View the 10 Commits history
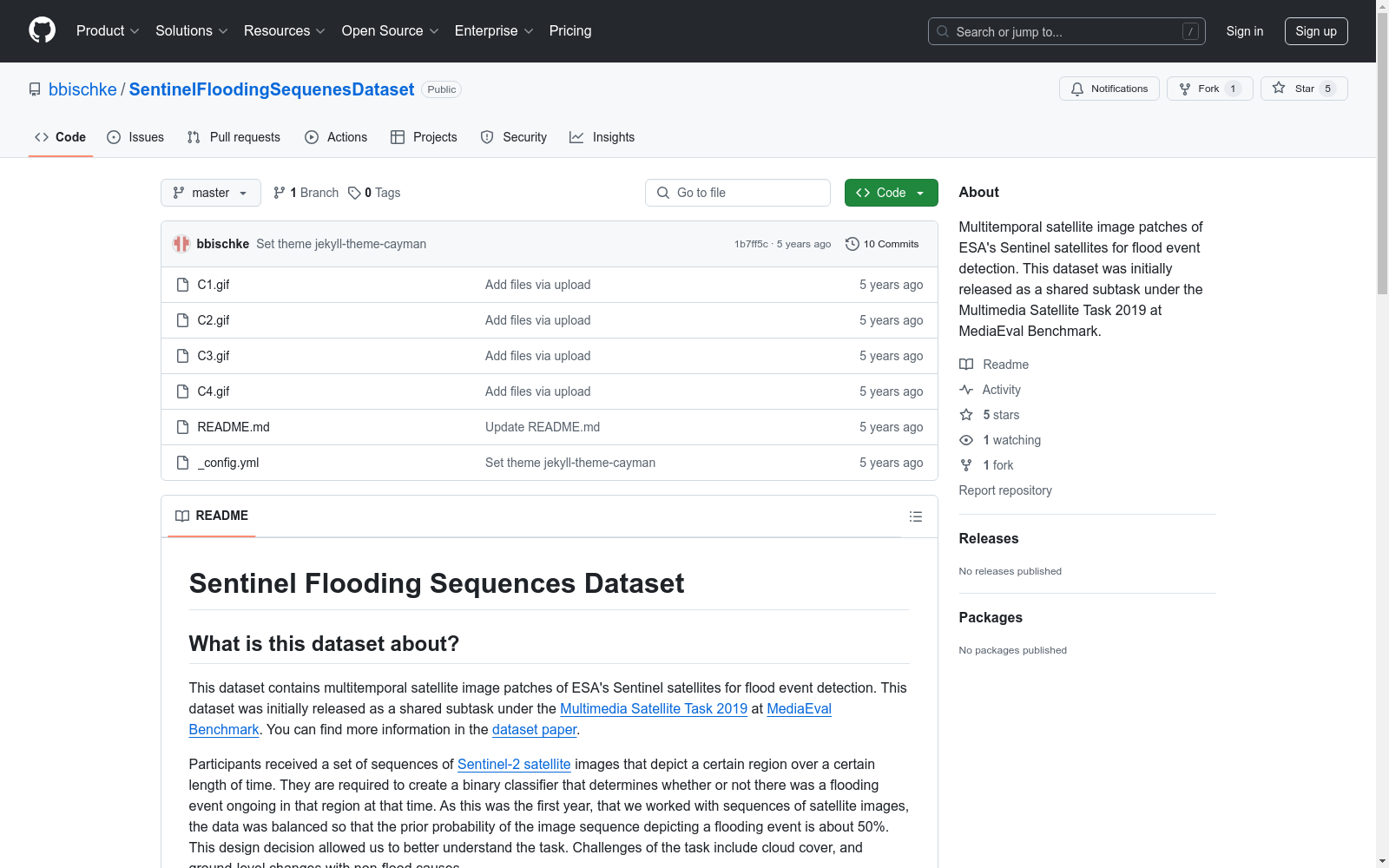The height and width of the screenshot is (868, 1389). click(x=882, y=244)
